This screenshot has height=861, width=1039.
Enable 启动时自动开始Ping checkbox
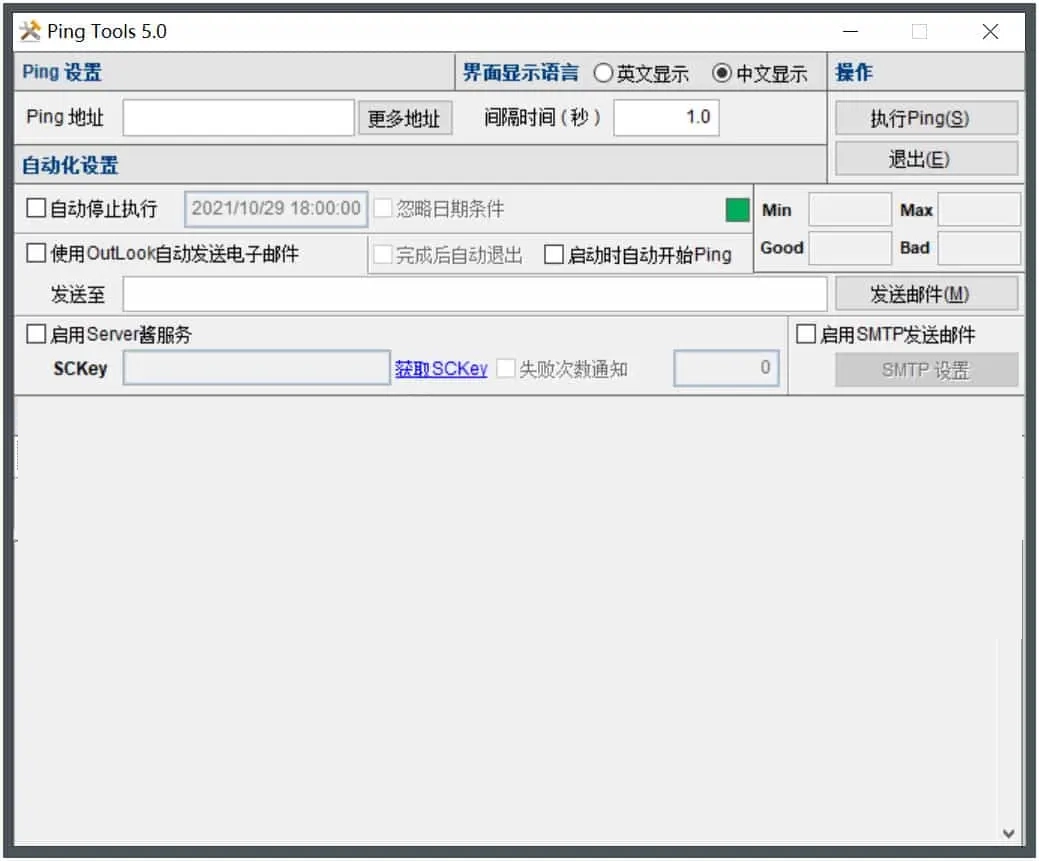pyautogui.click(x=554, y=255)
